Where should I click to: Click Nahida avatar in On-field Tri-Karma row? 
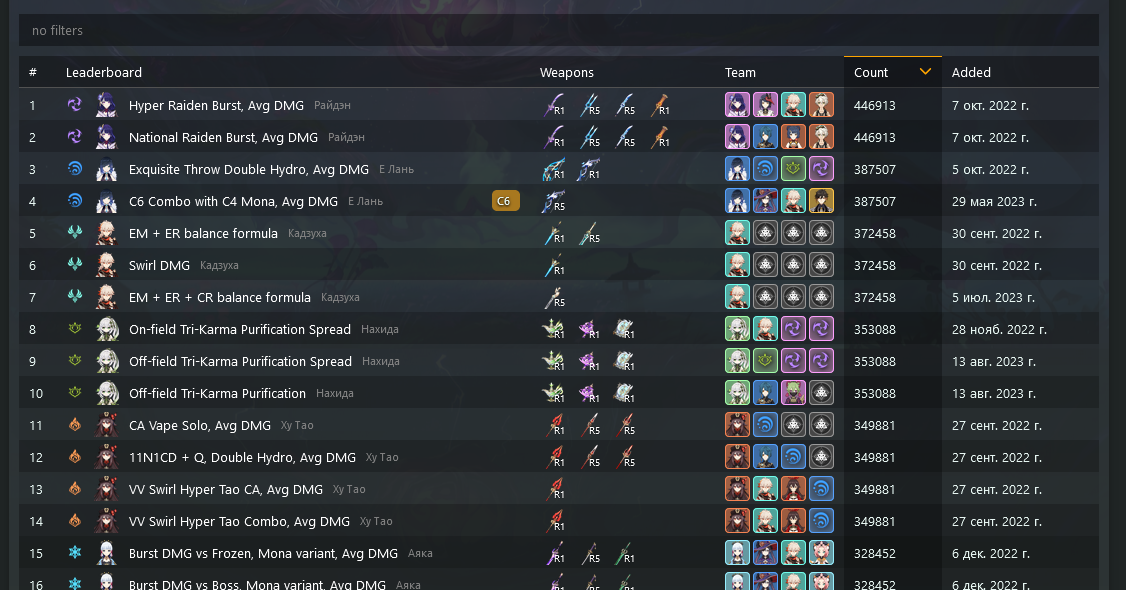108,329
